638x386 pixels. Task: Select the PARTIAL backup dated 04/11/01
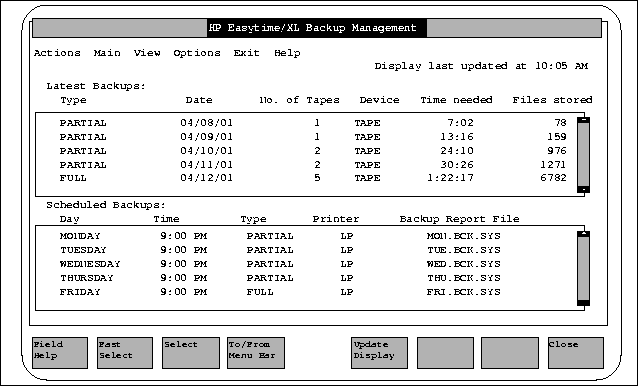pyautogui.click(x=313, y=165)
